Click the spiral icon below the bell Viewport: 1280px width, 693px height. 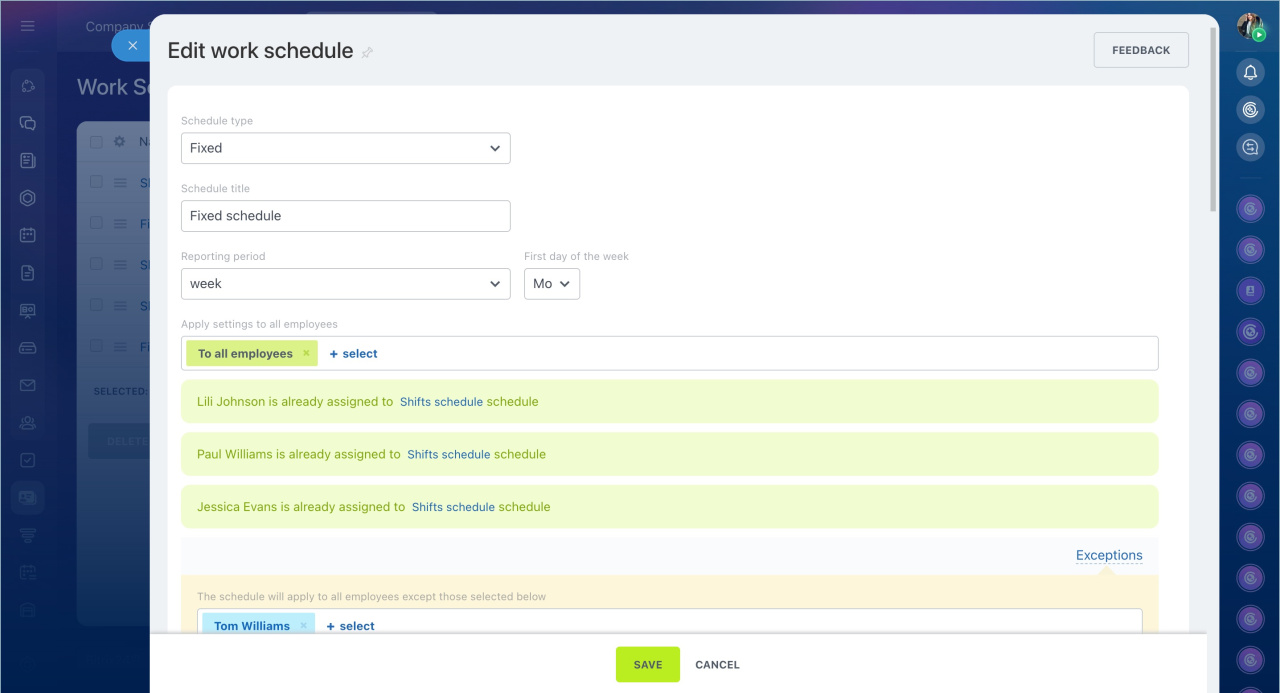pyautogui.click(x=1250, y=109)
